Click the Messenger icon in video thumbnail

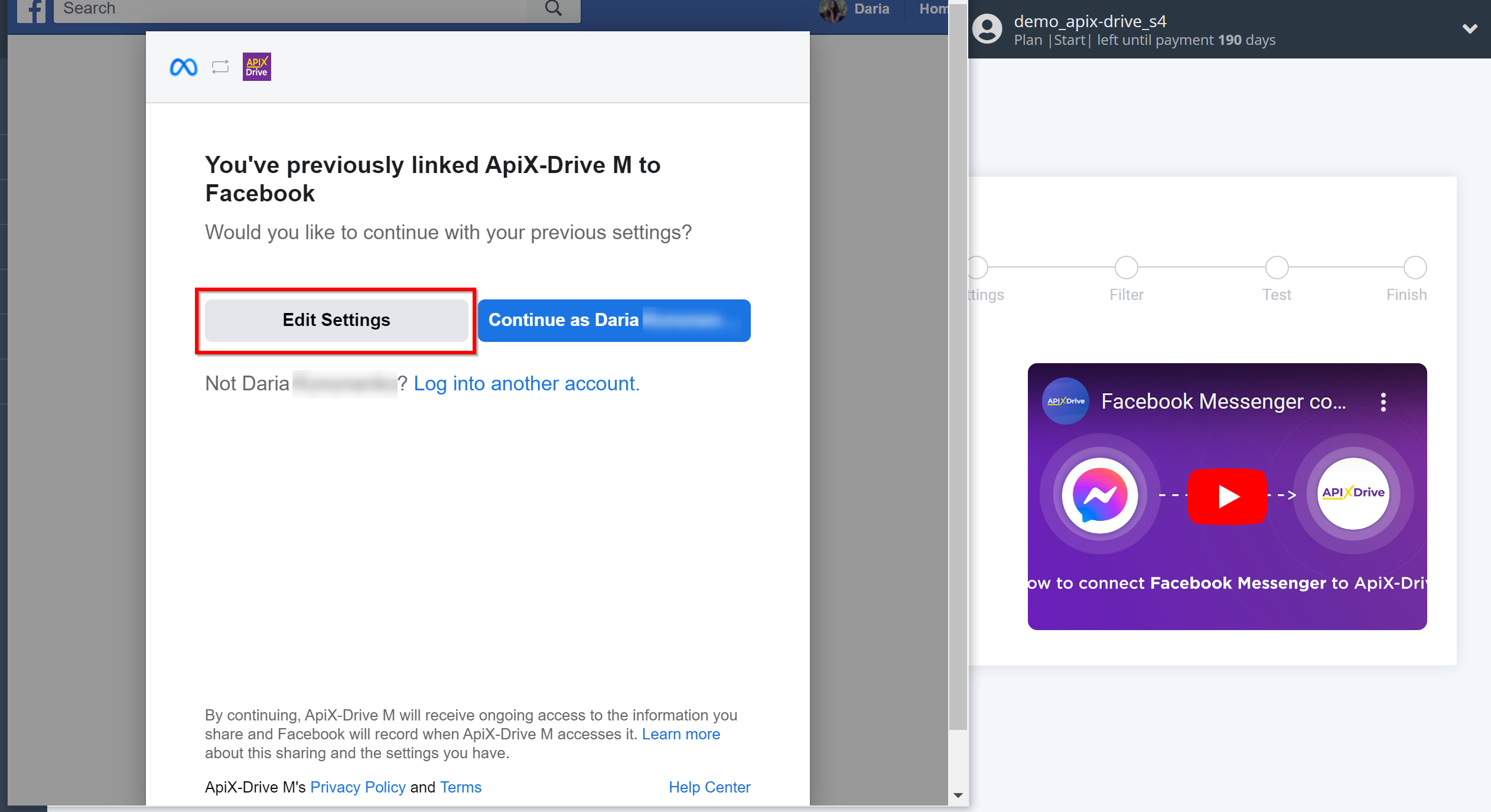[1099, 495]
